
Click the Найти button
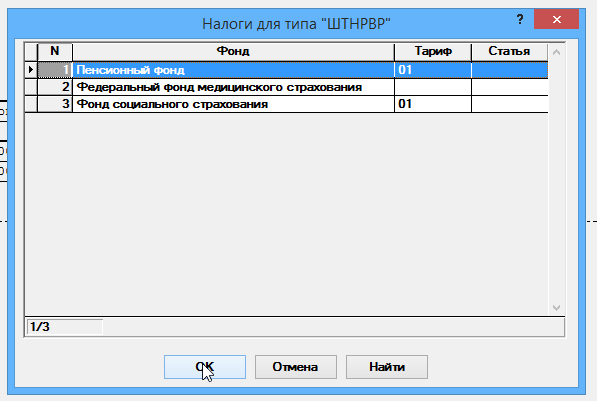pos(386,367)
